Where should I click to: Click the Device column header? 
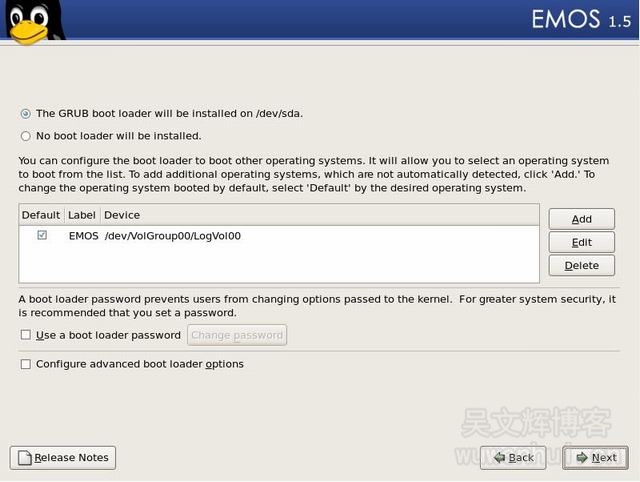pos(122,215)
